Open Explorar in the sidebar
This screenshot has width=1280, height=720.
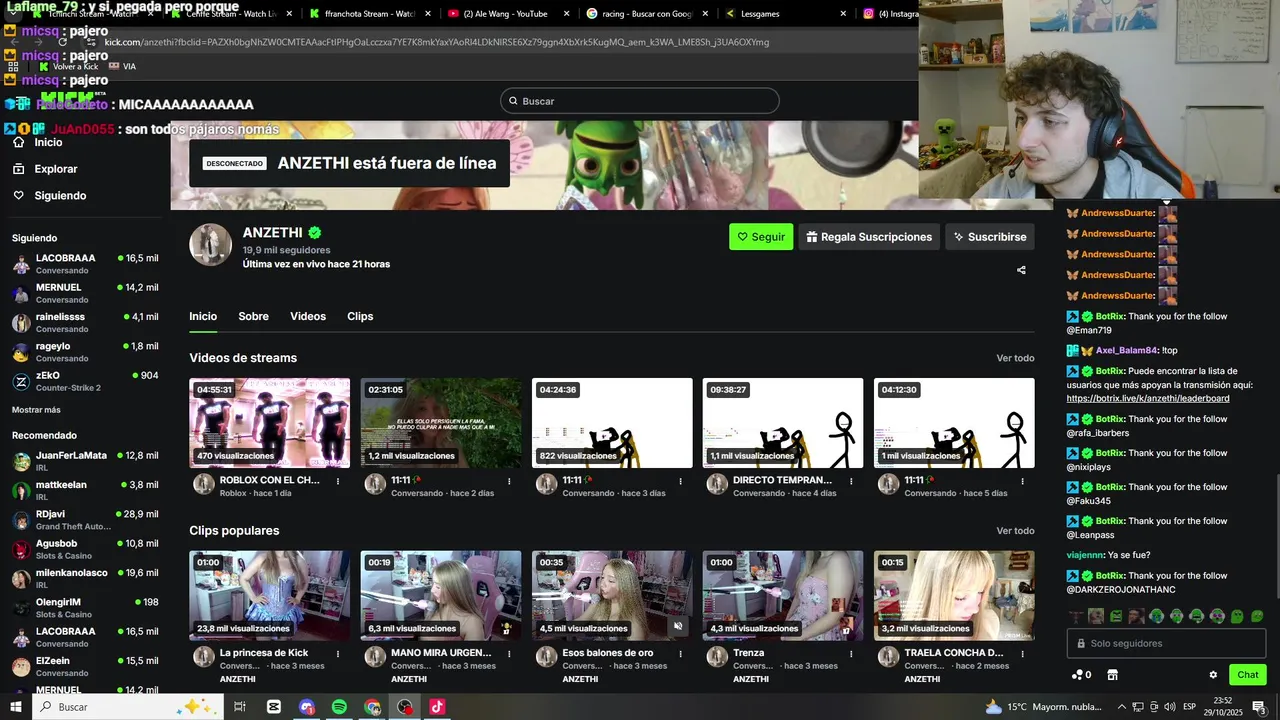tap(44, 169)
